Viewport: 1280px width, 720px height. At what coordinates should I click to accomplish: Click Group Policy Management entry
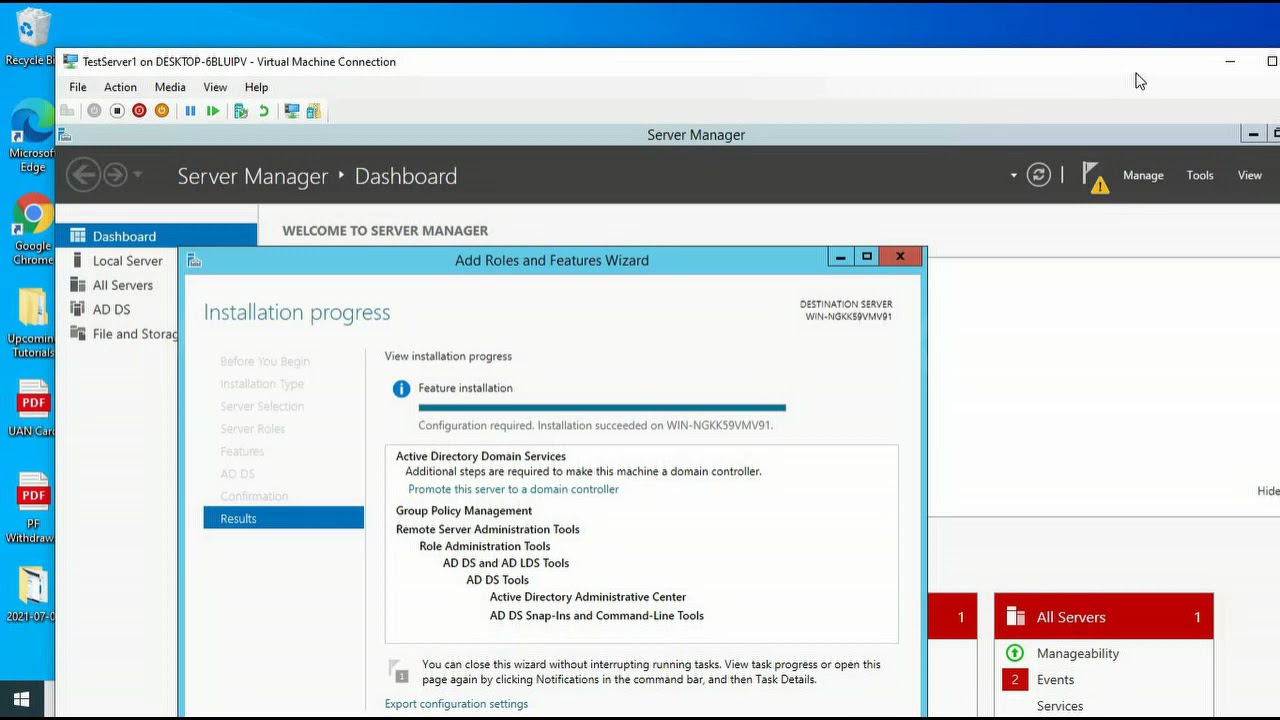pyautogui.click(x=464, y=511)
